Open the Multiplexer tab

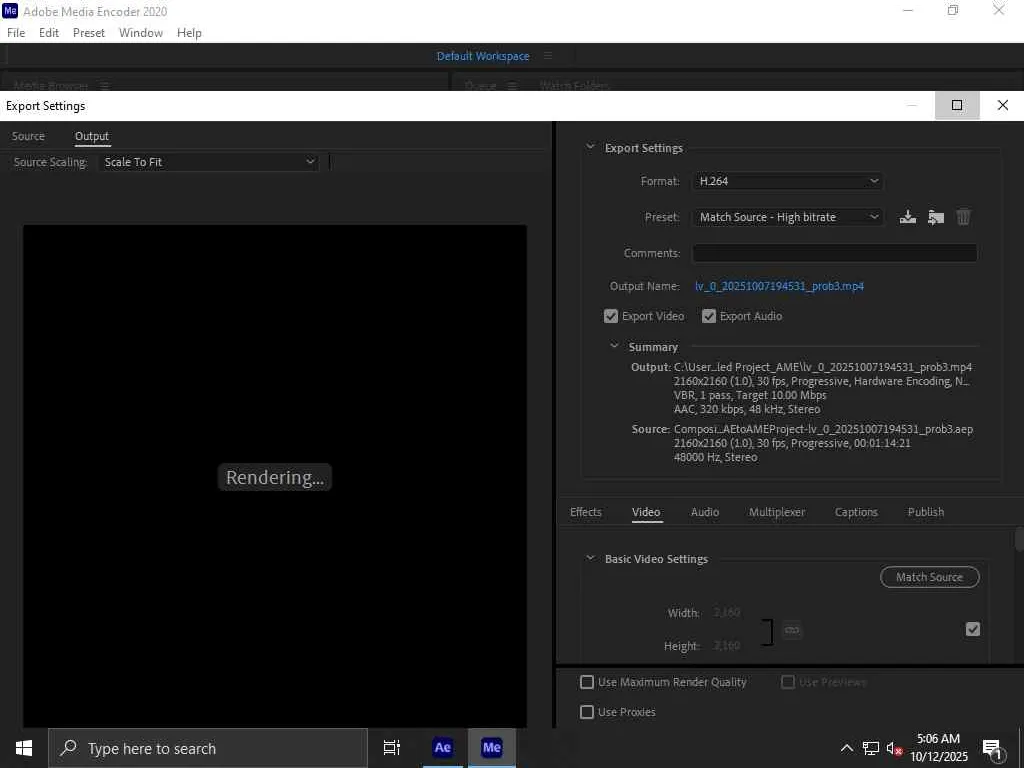777,512
